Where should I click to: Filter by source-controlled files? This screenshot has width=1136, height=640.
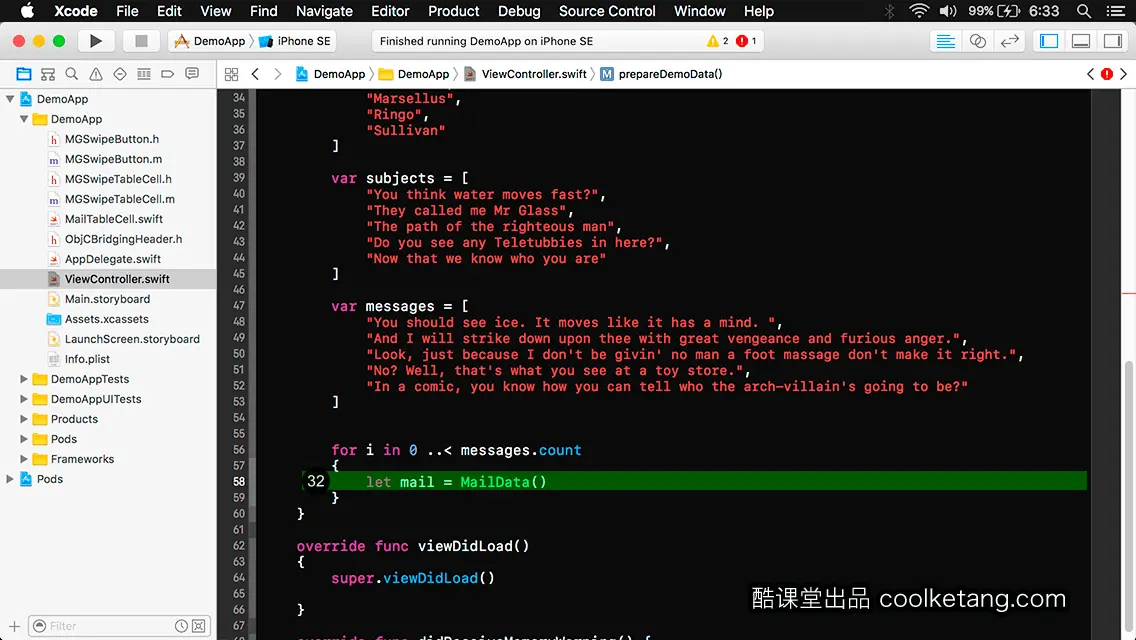[x=199, y=626]
